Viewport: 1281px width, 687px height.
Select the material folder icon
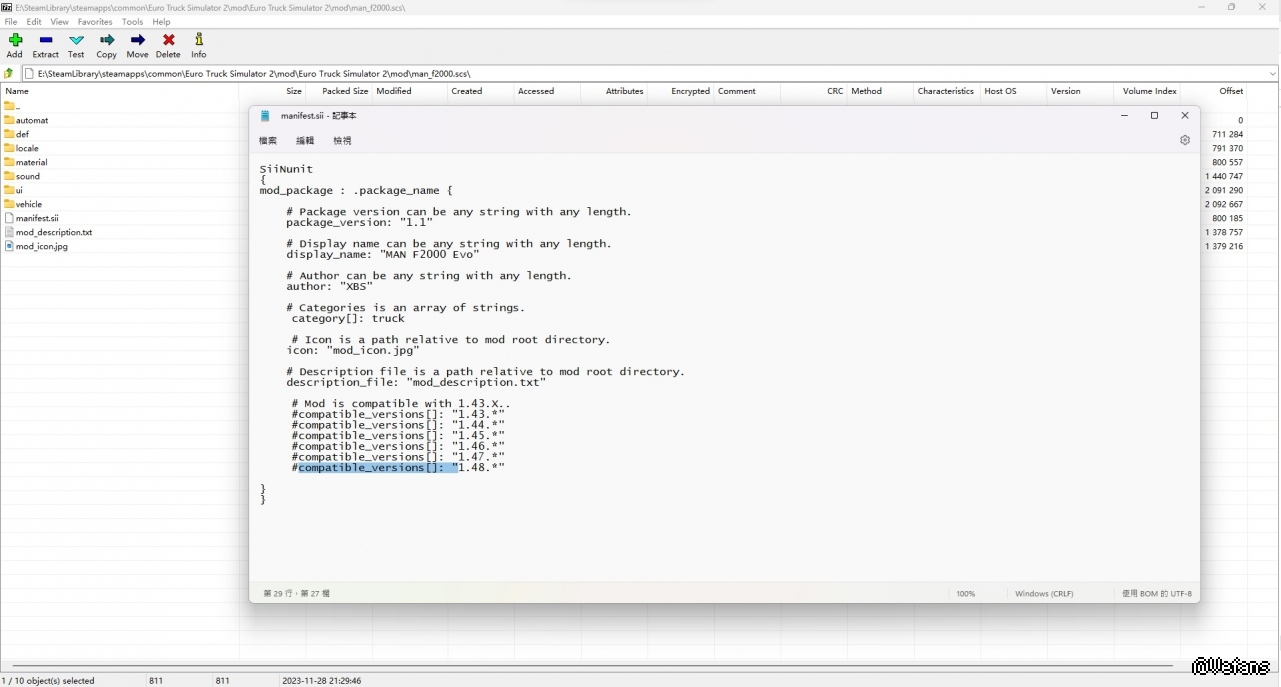point(9,162)
